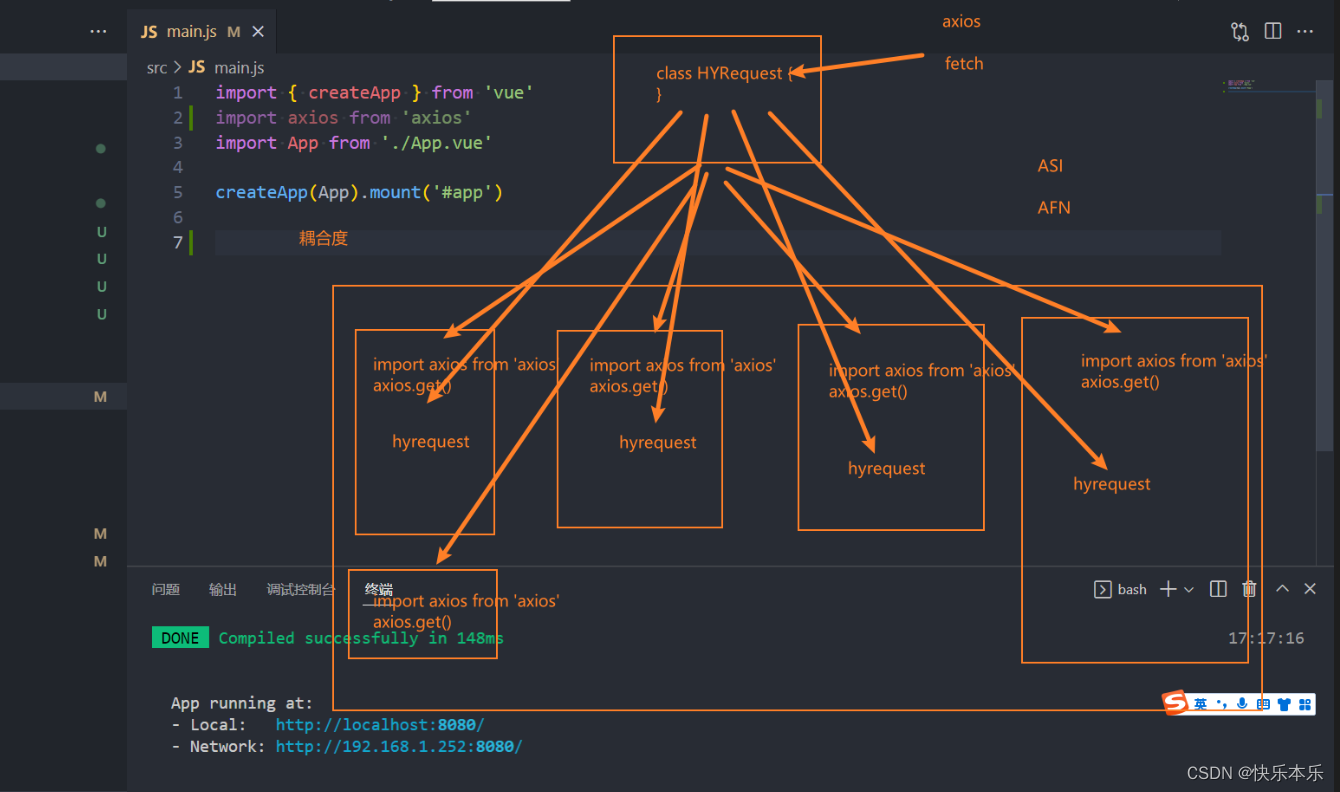Toggle IME punctuation mode button
Viewport: 1340px width, 792px height.
(1221, 704)
